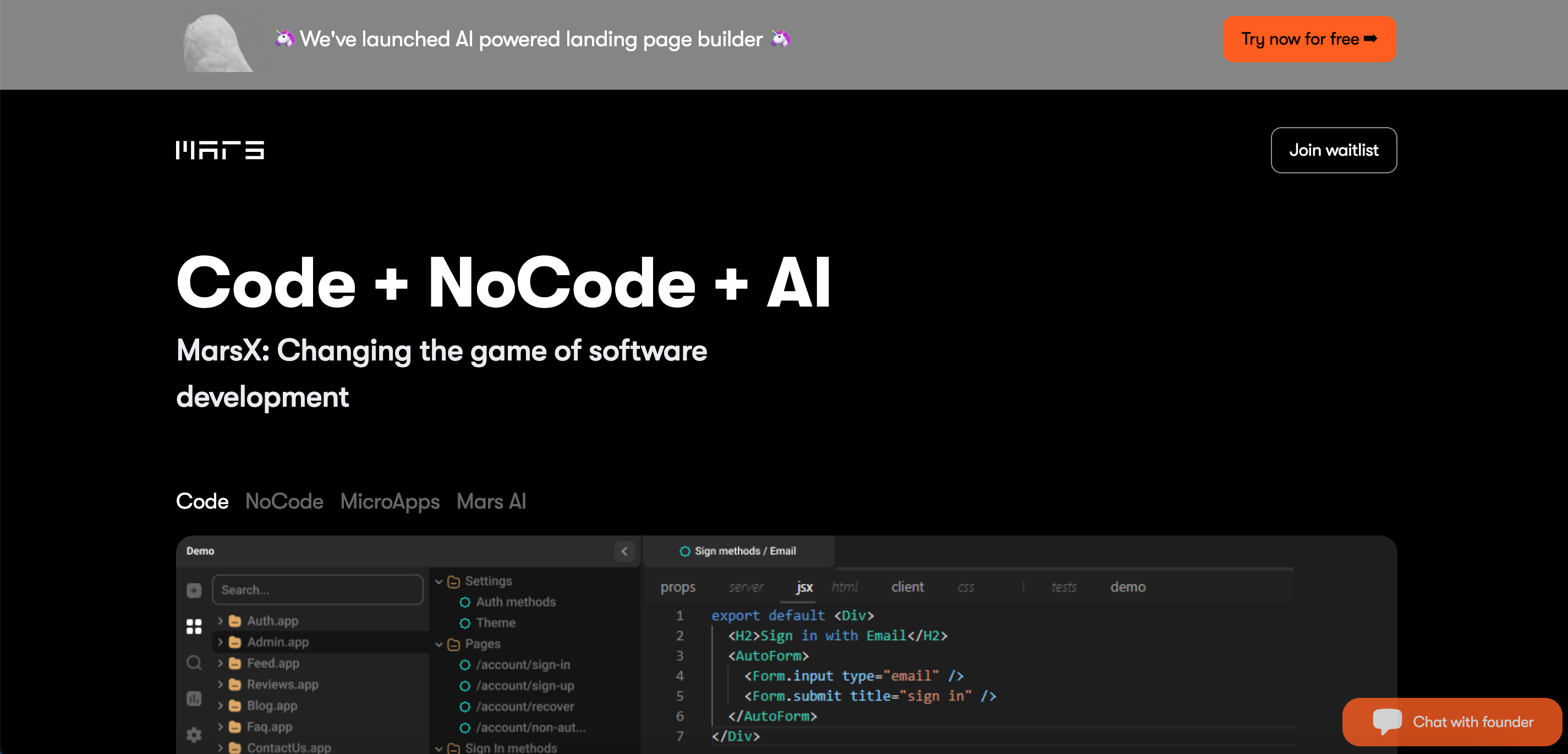Collapse the Sign In methods chevron
This screenshot has height=754, width=1568.
[439, 748]
